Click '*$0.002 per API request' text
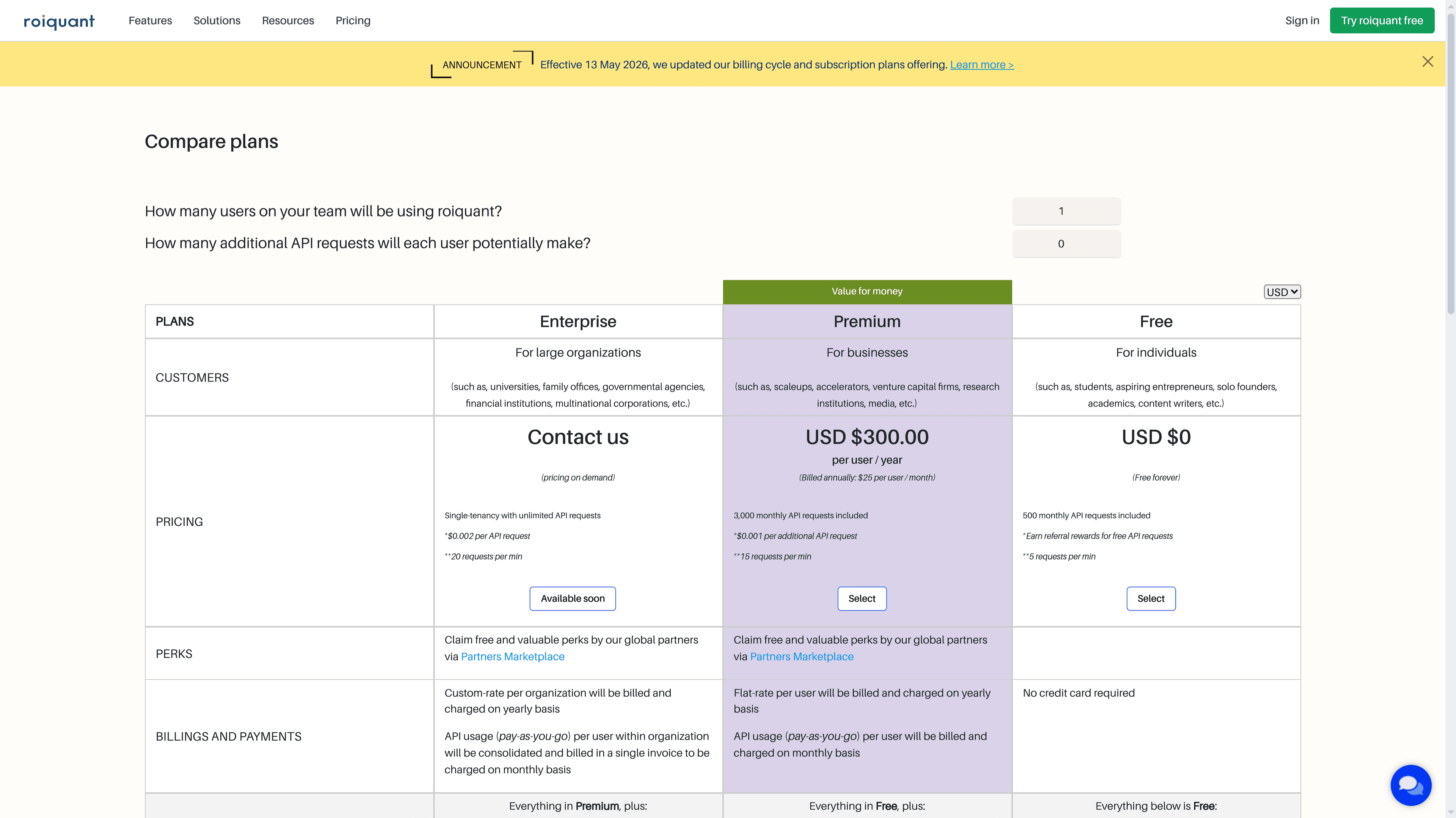Viewport: 1456px width, 818px height. tap(487, 536)
